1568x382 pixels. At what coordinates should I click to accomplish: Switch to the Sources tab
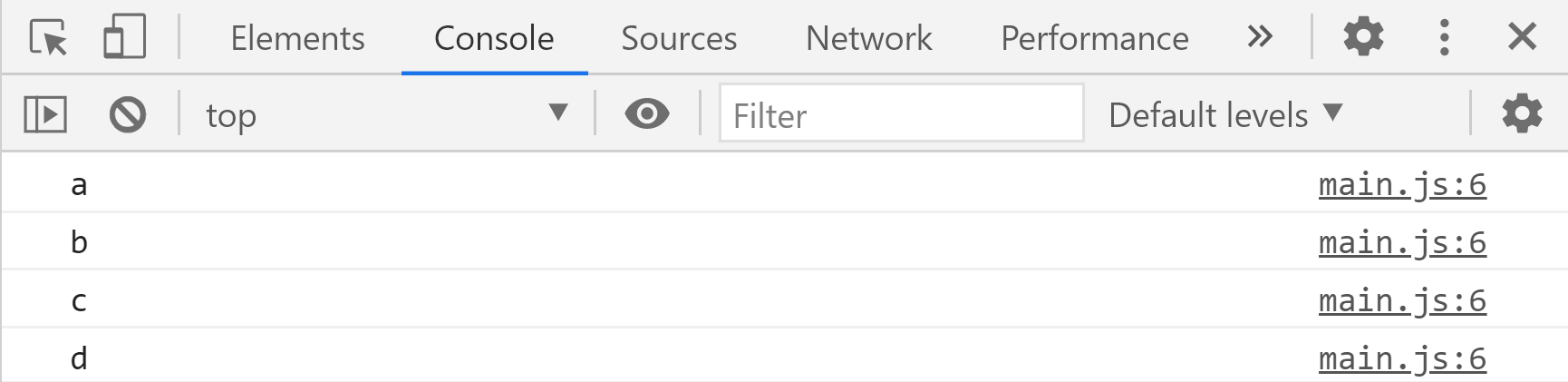(x=679, y=38)
